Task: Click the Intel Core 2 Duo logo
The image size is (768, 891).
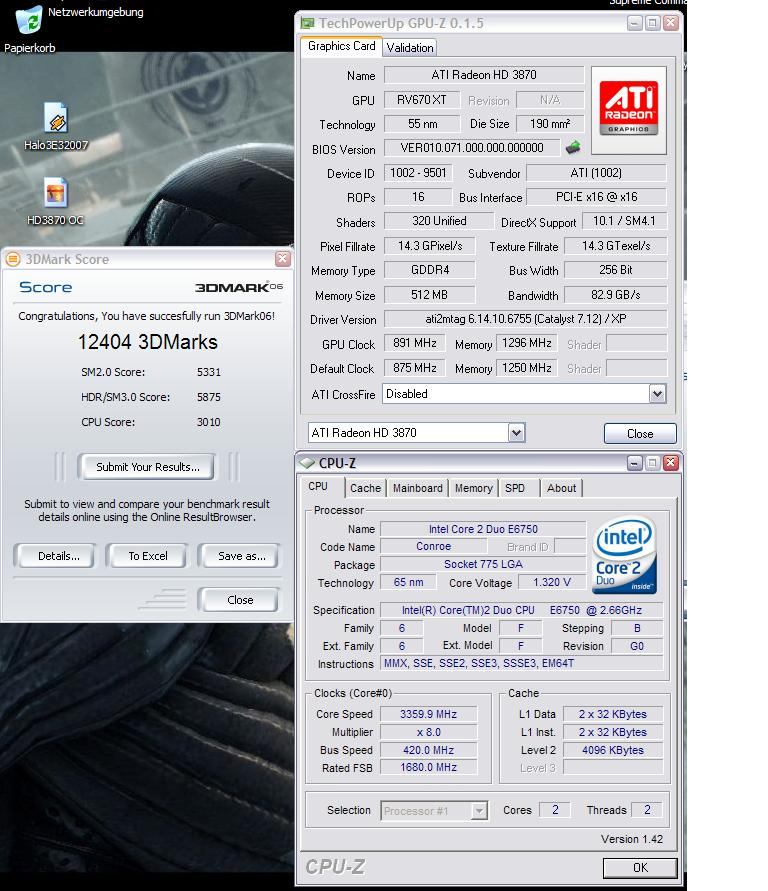Action: coord(624,555)
